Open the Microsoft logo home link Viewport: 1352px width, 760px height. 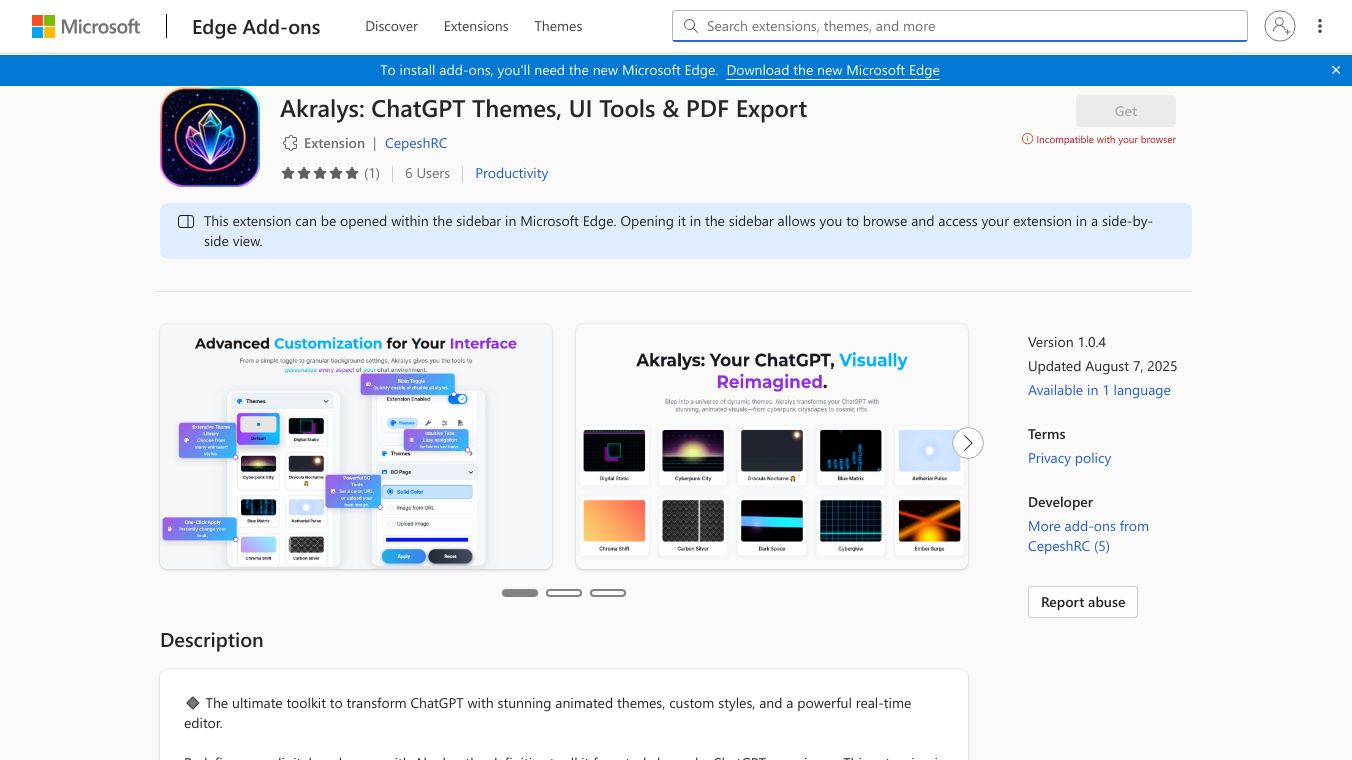point(86,27)
